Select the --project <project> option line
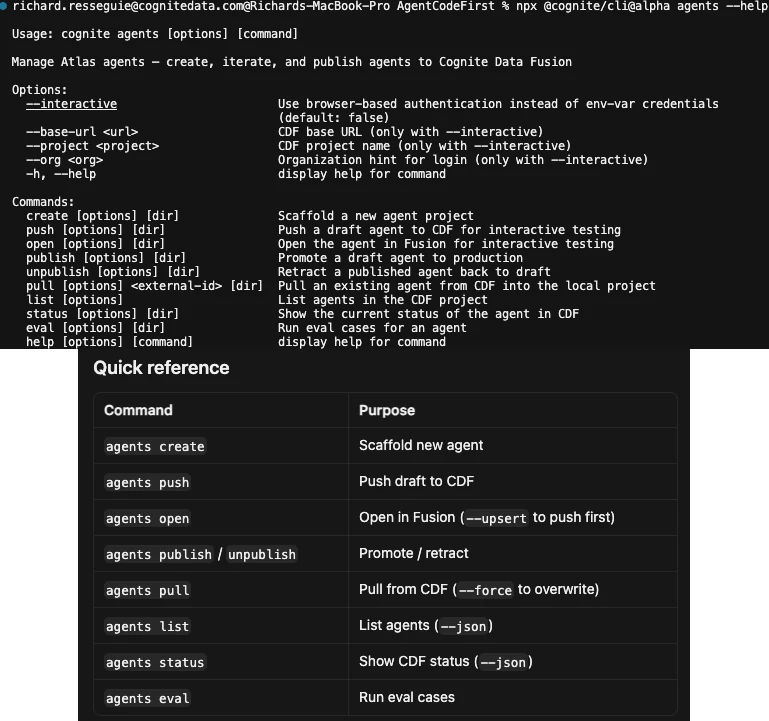 [93, 146]
